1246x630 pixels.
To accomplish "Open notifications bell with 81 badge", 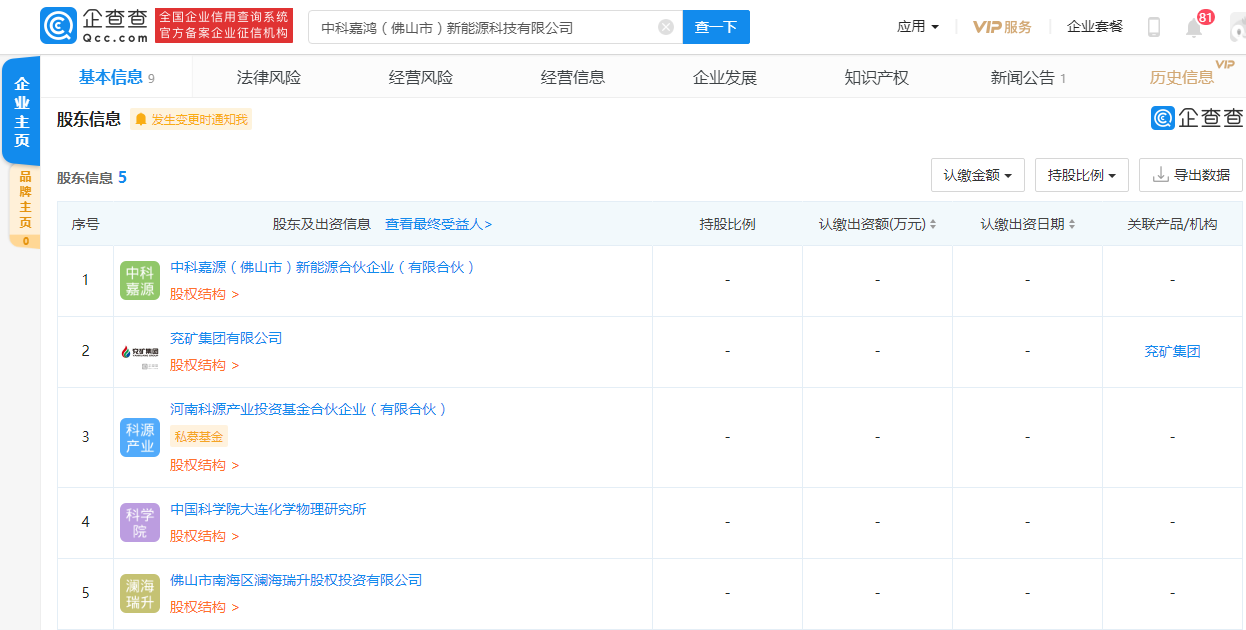I will 1194,27.
